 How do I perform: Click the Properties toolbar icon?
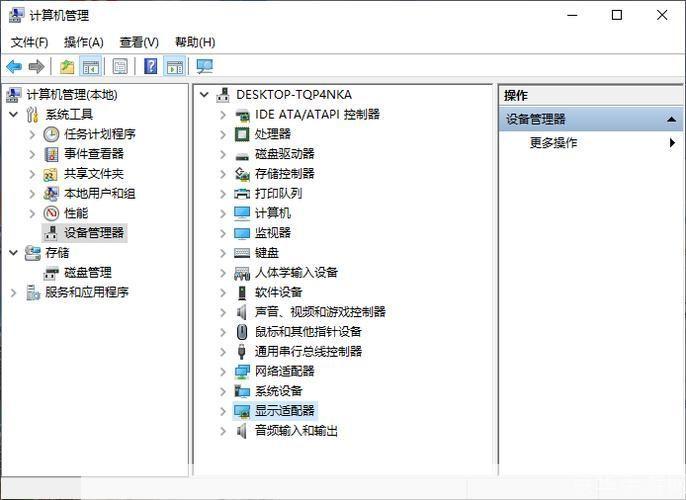coord(120,66)
